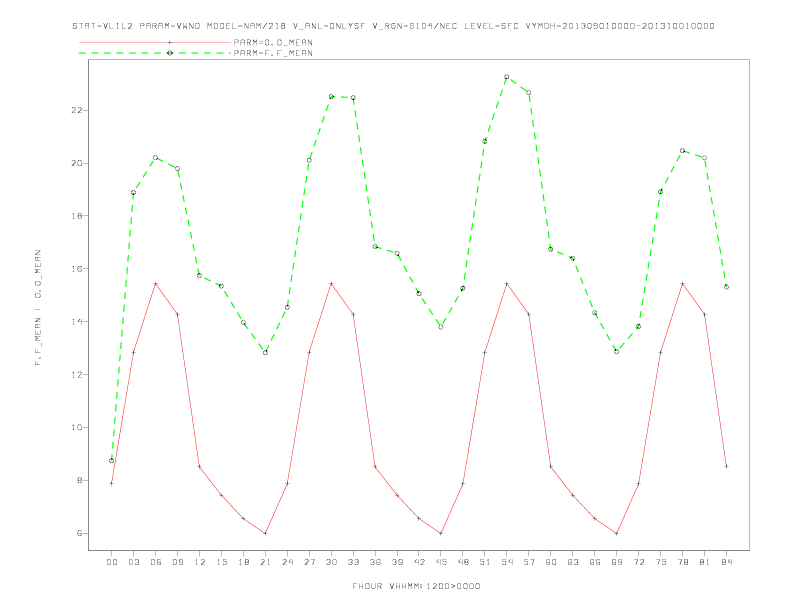
Task: Click red O.O_MEAN minimum marker at hour 45
Action: [x=441, y=533]
